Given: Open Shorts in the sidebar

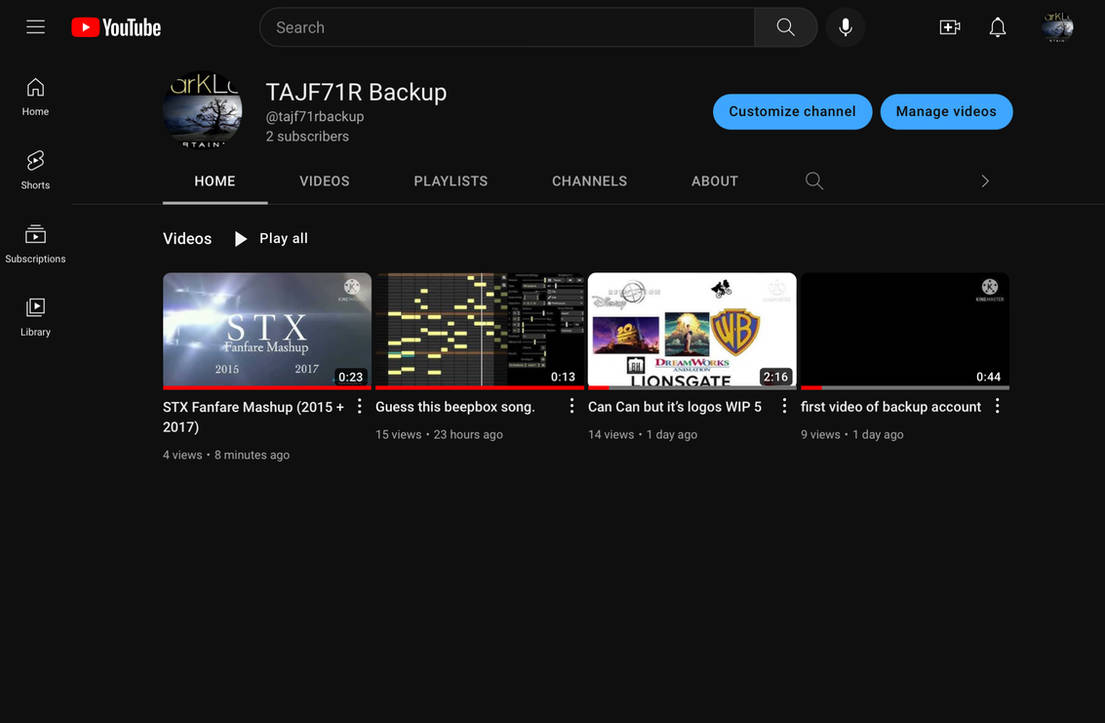Looking at the screenshot, I should [35, 170].
